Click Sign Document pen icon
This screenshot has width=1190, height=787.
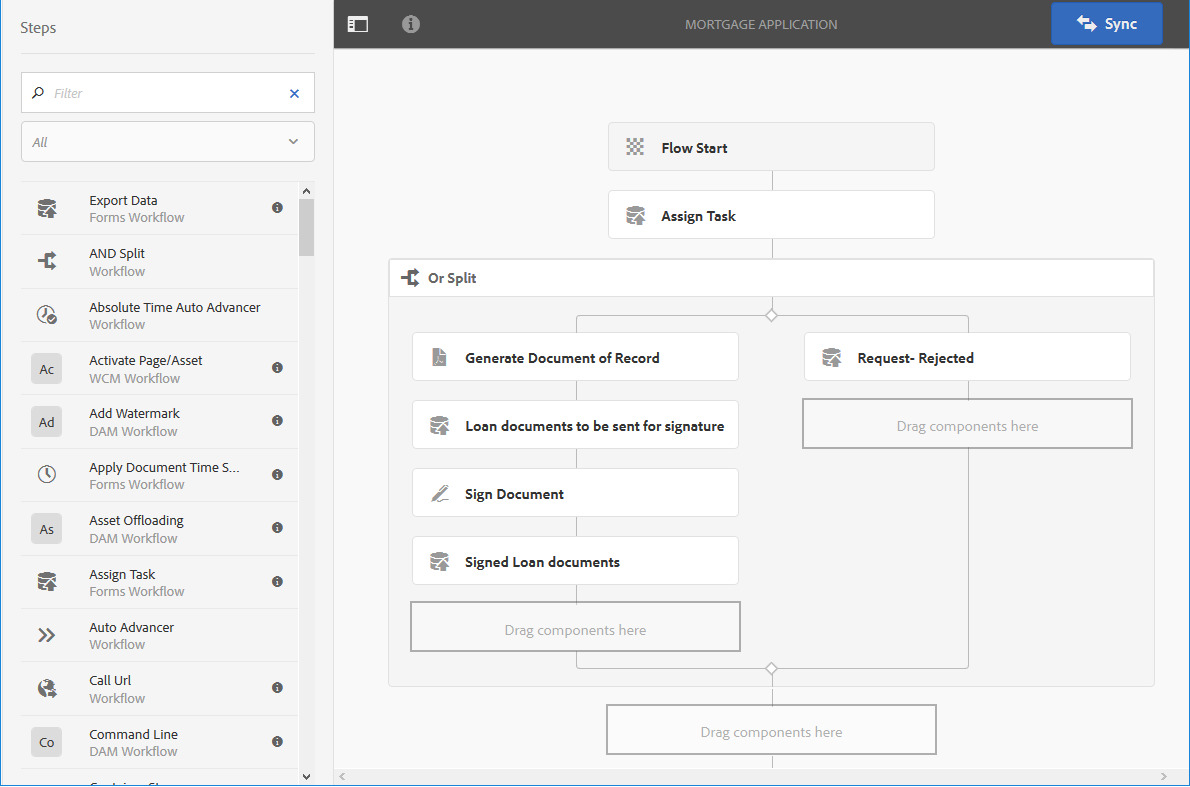440,494
